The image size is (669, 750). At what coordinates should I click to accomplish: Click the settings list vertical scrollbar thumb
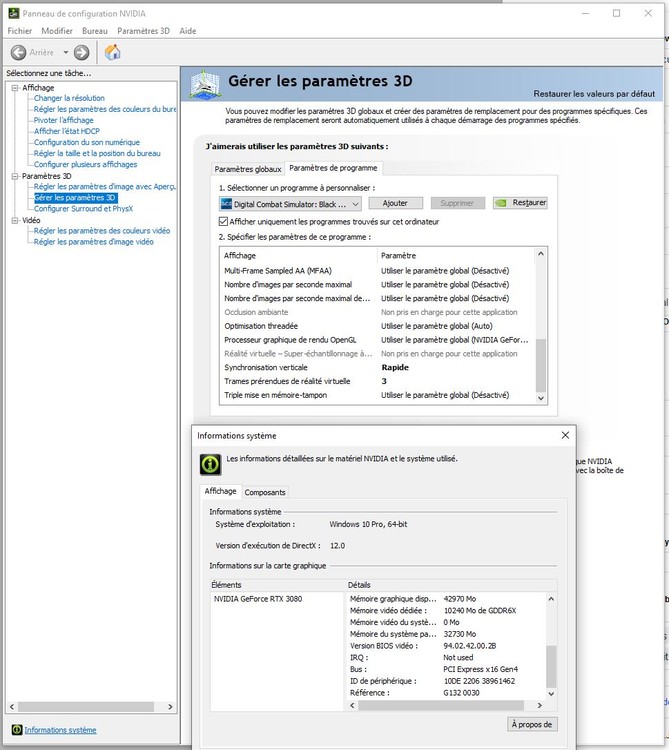point(541,365)
